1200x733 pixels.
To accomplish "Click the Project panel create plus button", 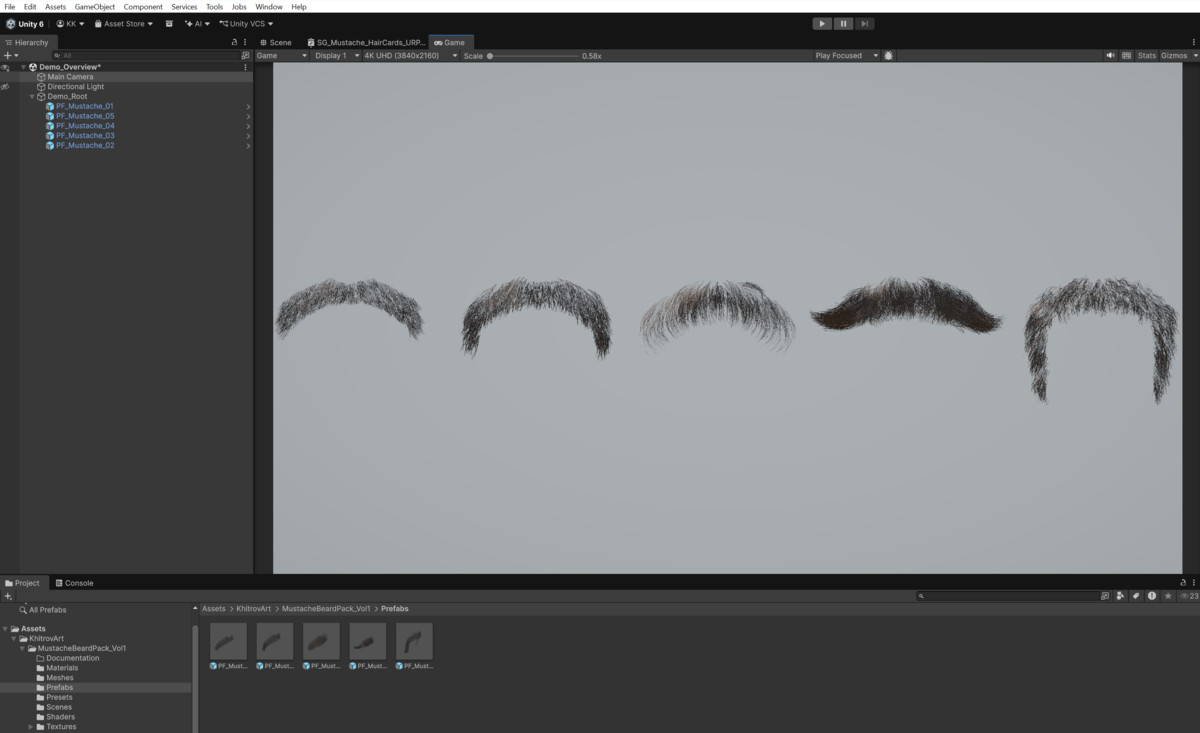I will coord(8,596).
